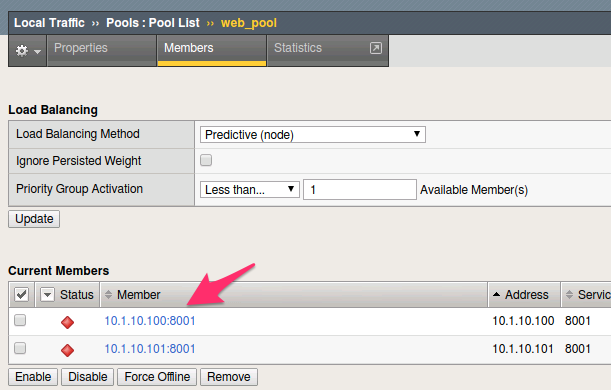This screenshot has width=611, height=390.
Task: Click the Load Balancing Method label
Action: click(78, 134)
